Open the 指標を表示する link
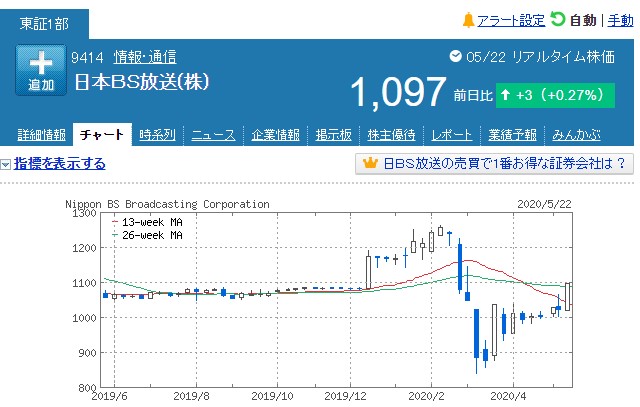 (60, 164)
